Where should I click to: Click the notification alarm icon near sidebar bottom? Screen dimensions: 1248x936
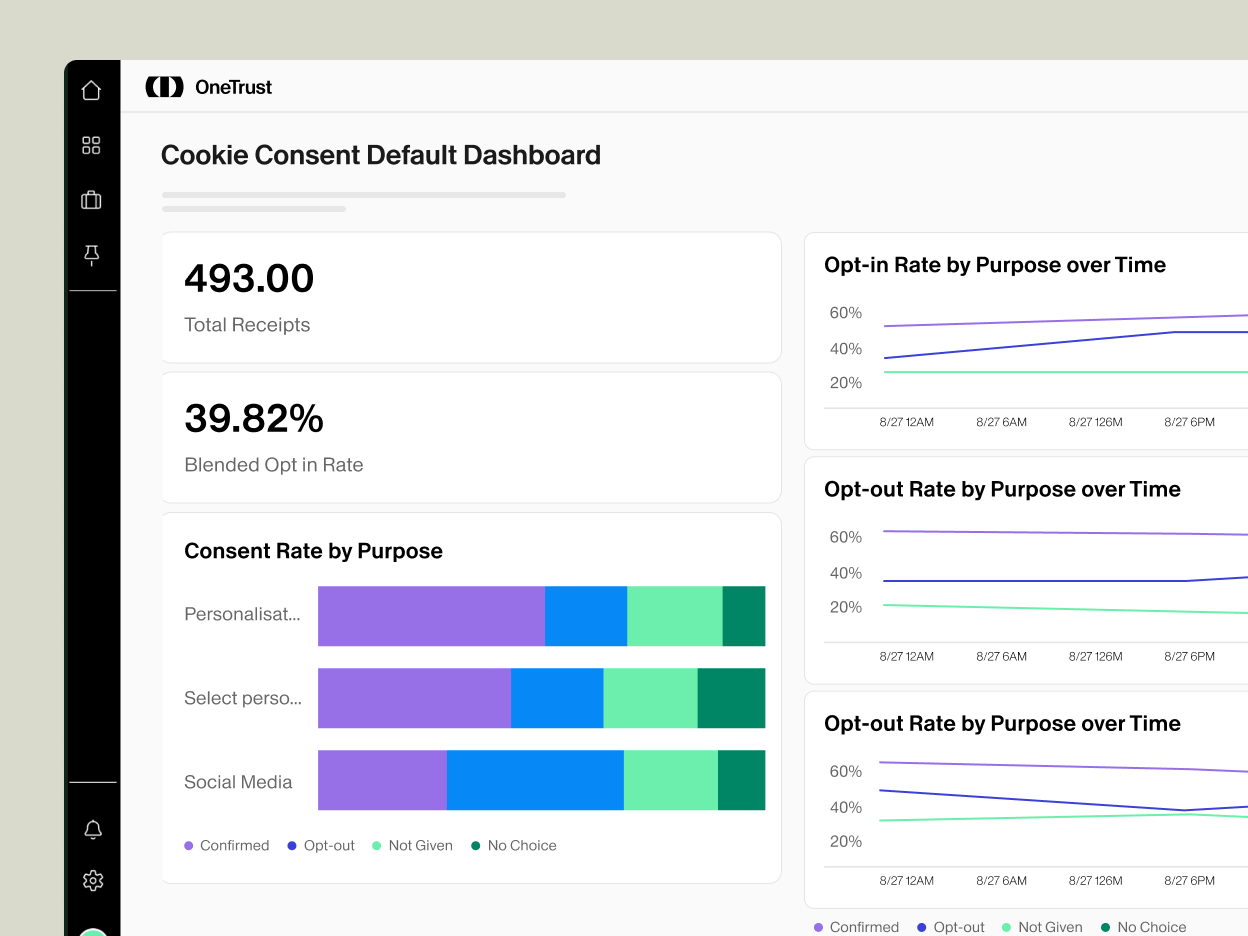92,830
